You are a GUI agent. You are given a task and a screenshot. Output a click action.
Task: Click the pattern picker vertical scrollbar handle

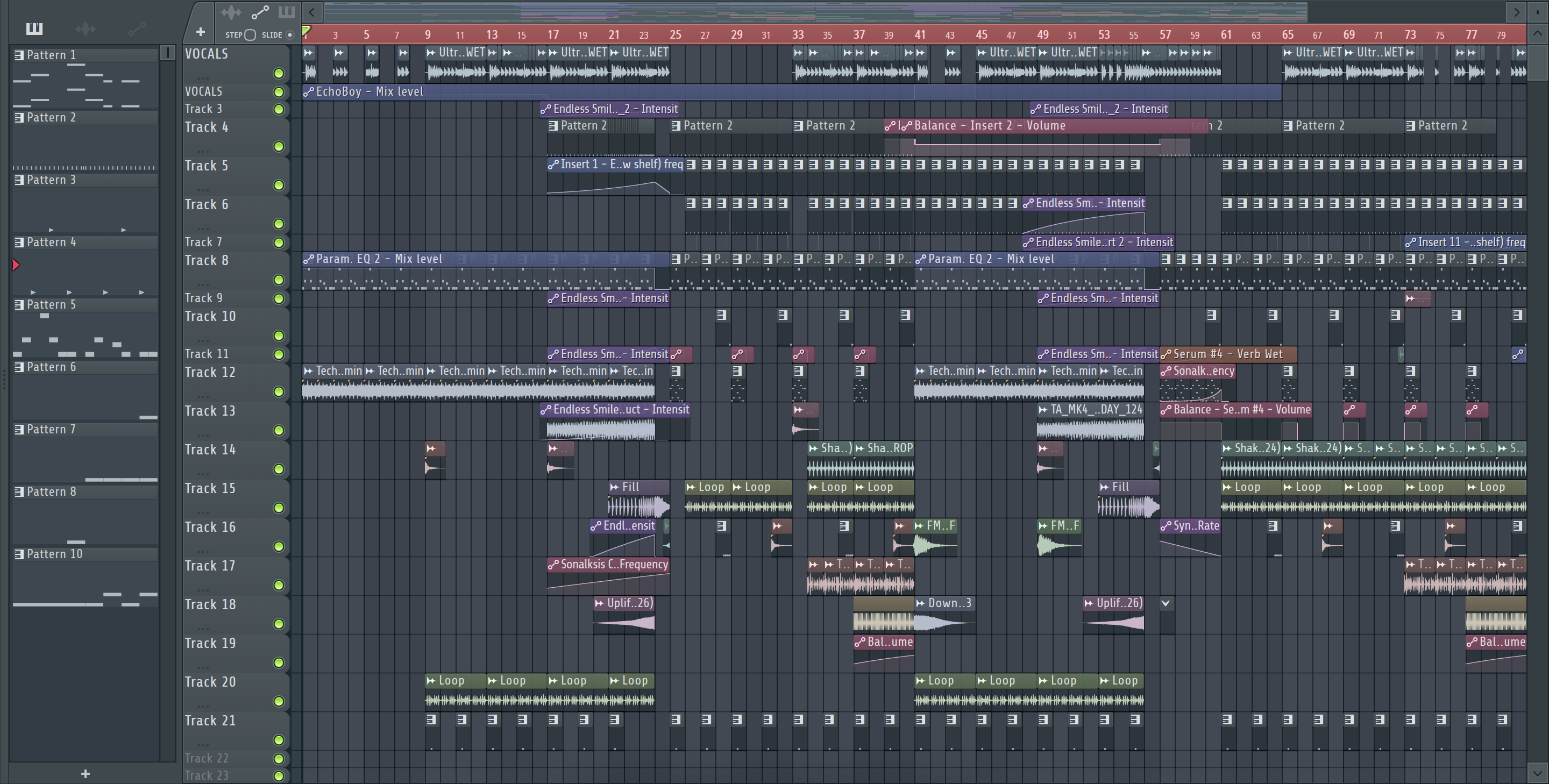point(168,53)
